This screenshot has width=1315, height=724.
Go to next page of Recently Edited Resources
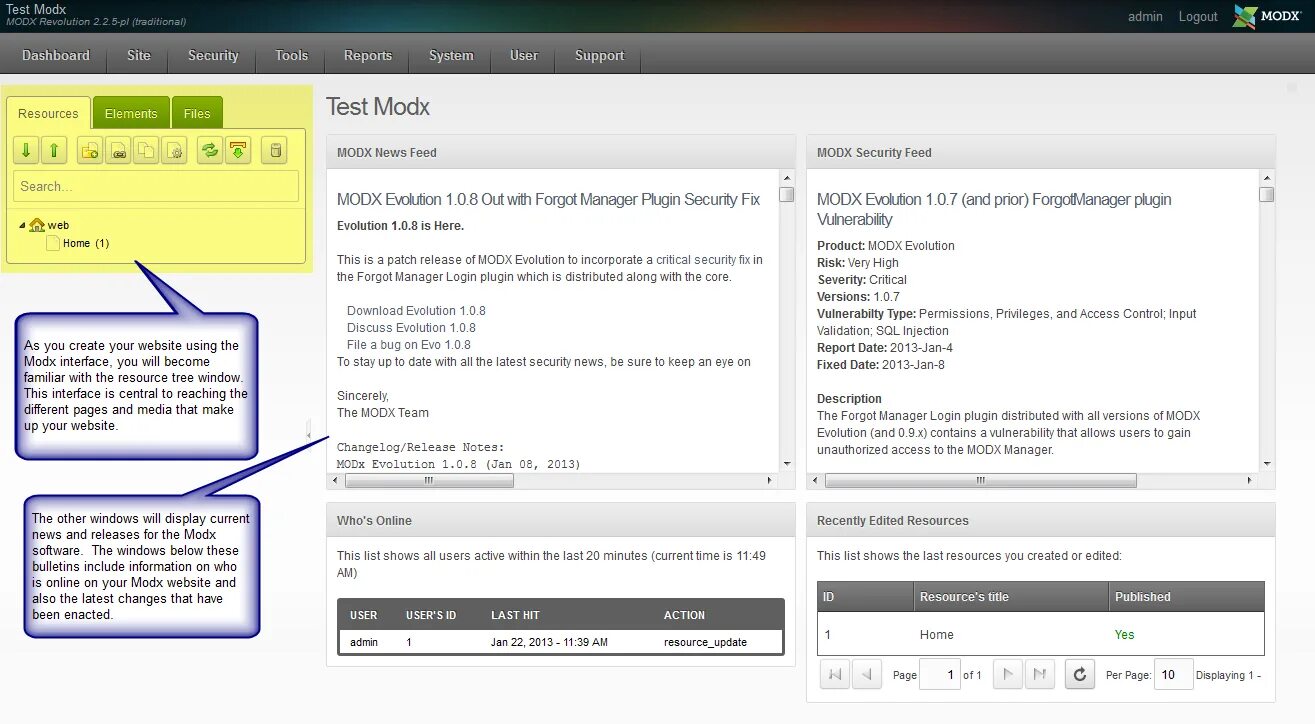coord(1009,675)
